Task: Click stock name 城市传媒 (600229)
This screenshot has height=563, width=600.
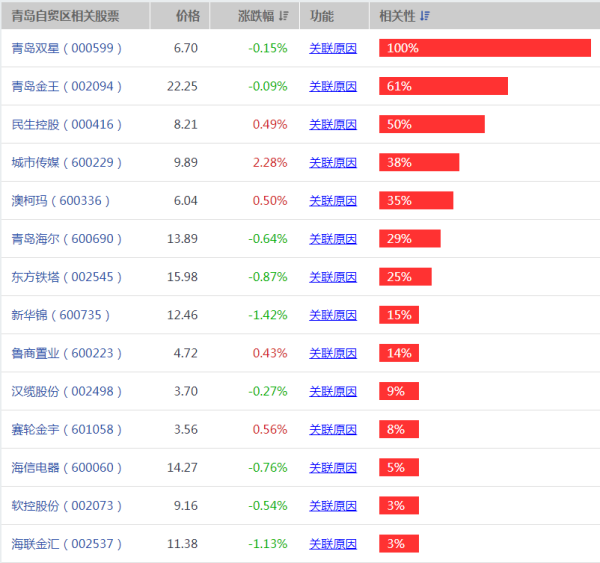Action: 67,163
